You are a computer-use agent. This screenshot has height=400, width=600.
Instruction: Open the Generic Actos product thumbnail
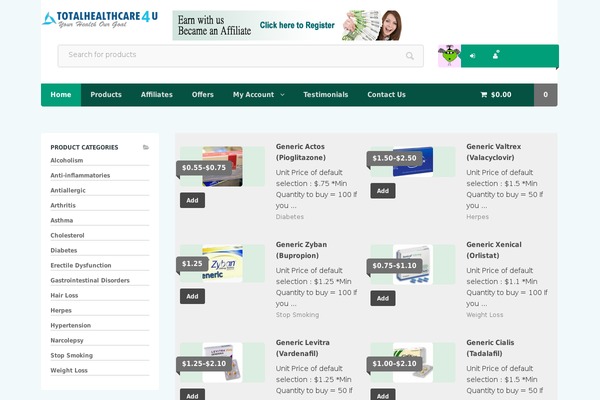[222, 167]
